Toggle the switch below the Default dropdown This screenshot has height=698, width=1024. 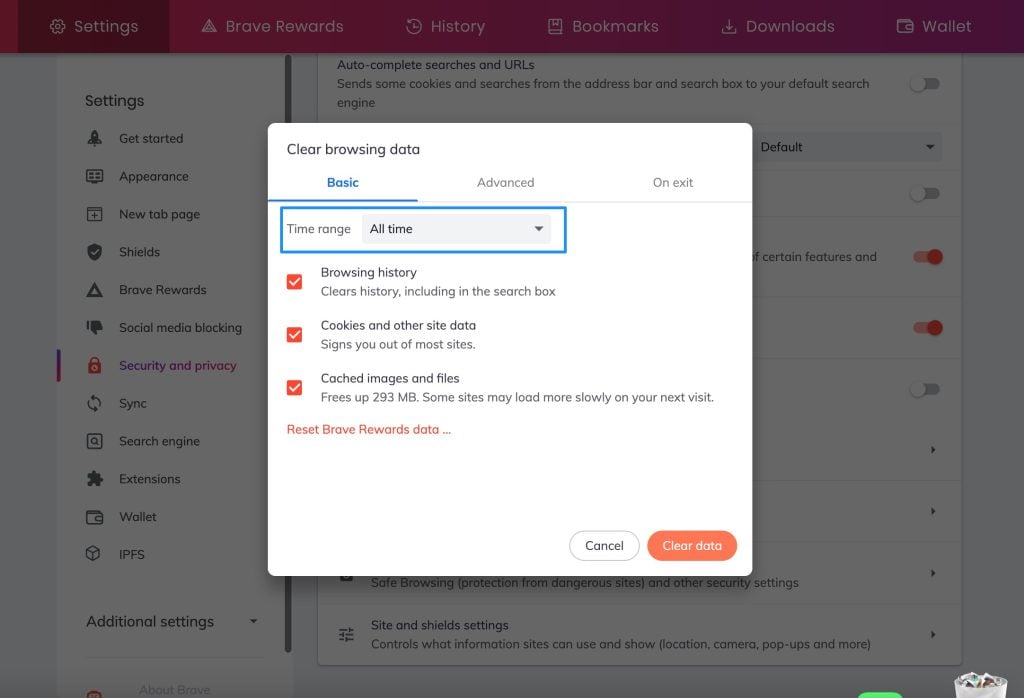coord(926,194)
